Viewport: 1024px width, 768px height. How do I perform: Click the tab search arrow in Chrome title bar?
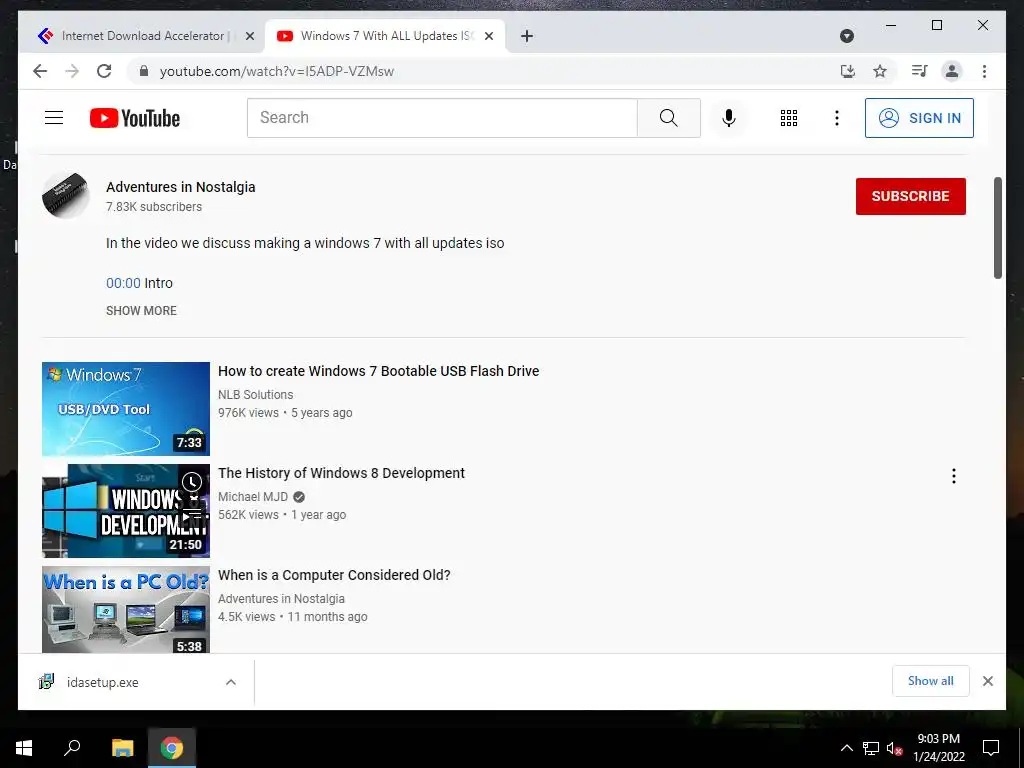point(847,36)
